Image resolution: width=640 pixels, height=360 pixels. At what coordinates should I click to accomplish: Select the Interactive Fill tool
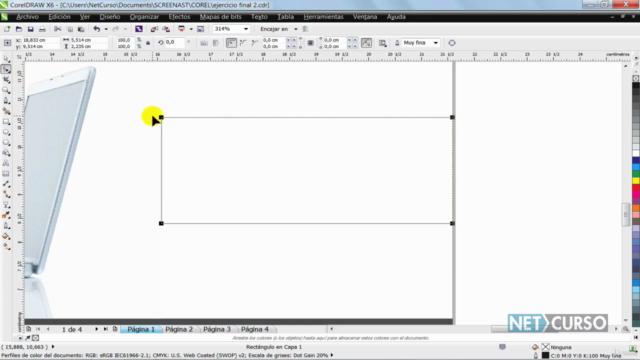[x=6, y=247]
